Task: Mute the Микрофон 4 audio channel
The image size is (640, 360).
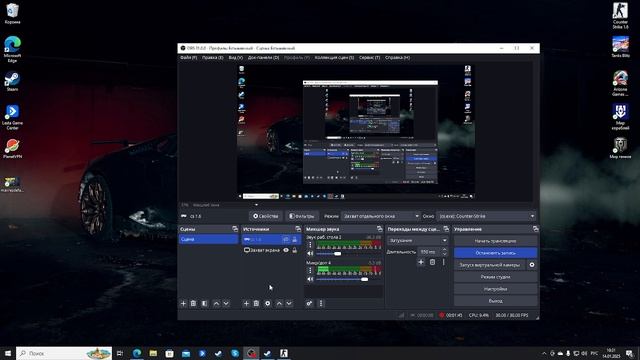Action: [310, 279]
